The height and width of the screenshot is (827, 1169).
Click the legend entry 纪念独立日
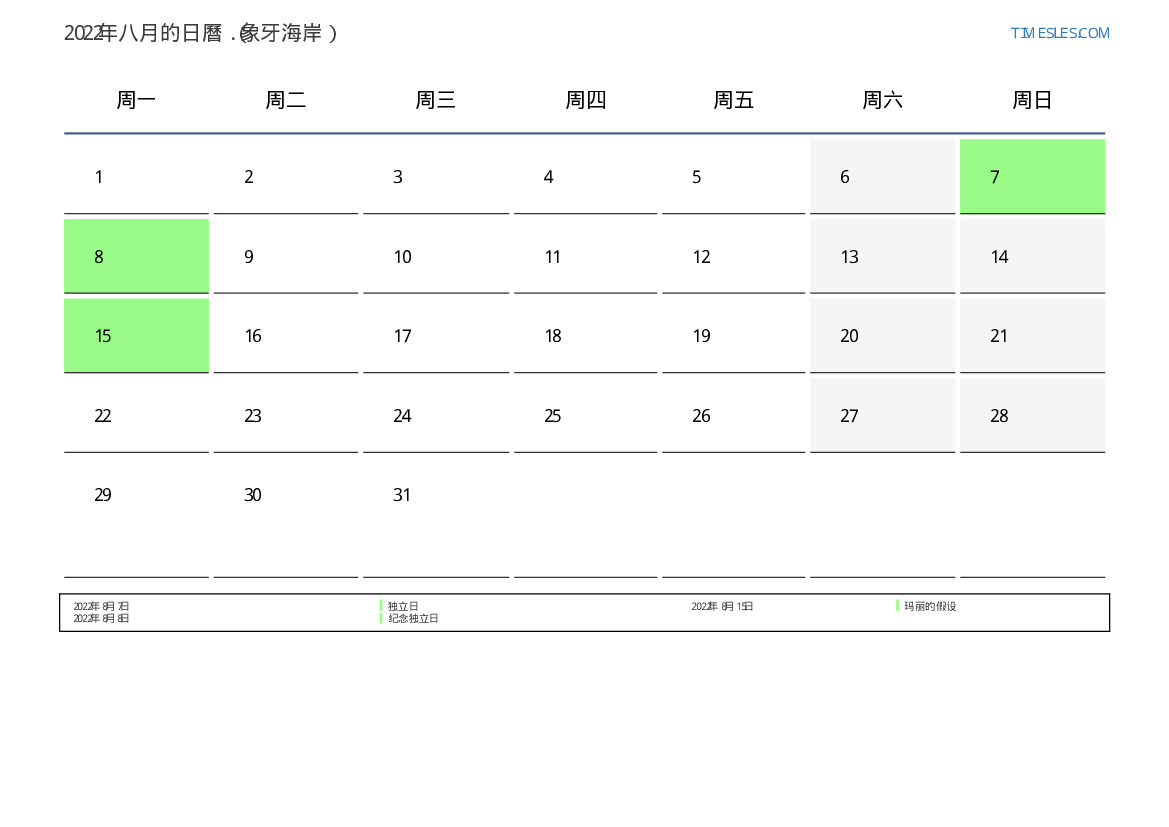pos(413,618)
